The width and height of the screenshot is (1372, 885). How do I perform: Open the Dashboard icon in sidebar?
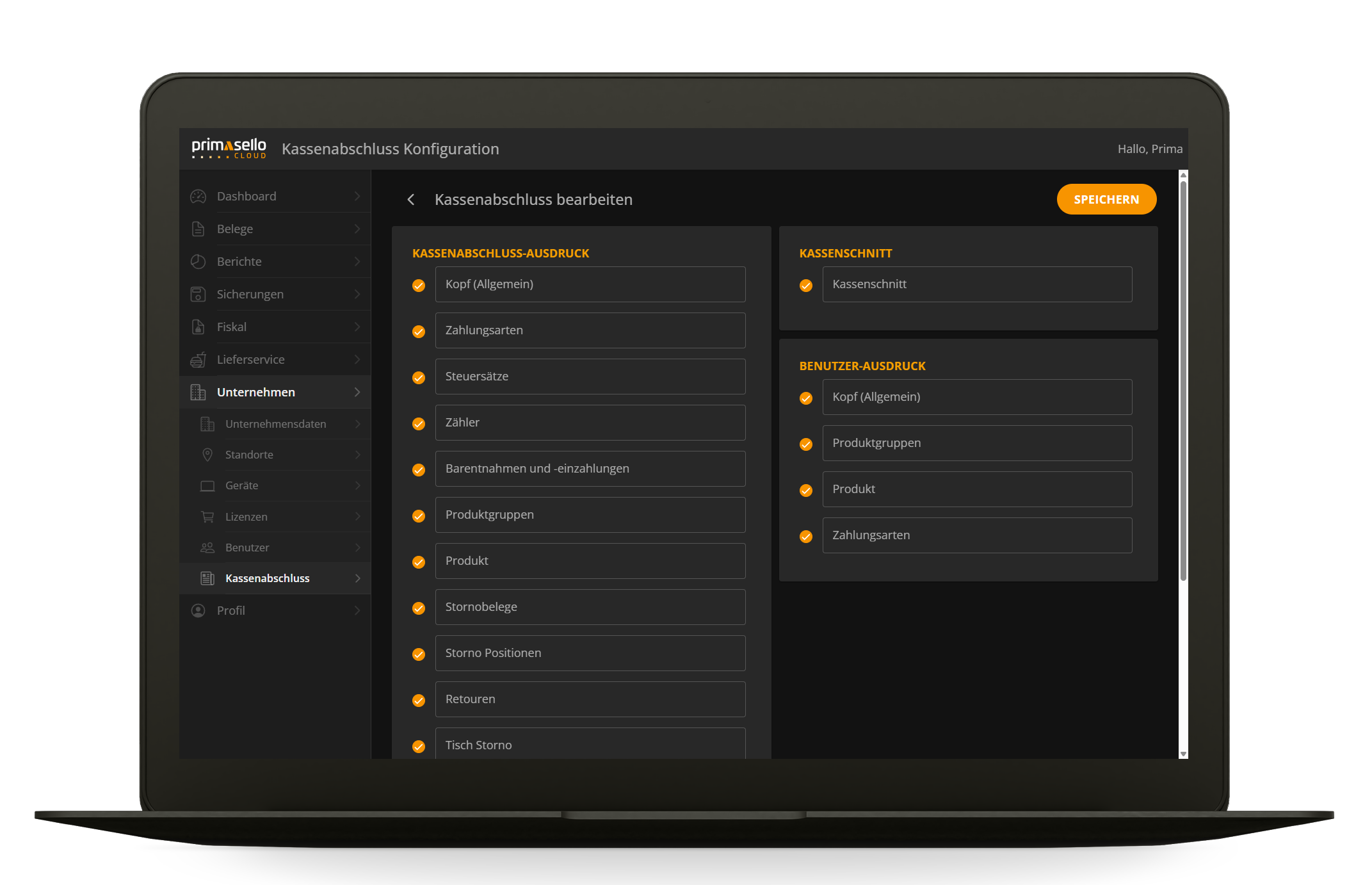198,196
